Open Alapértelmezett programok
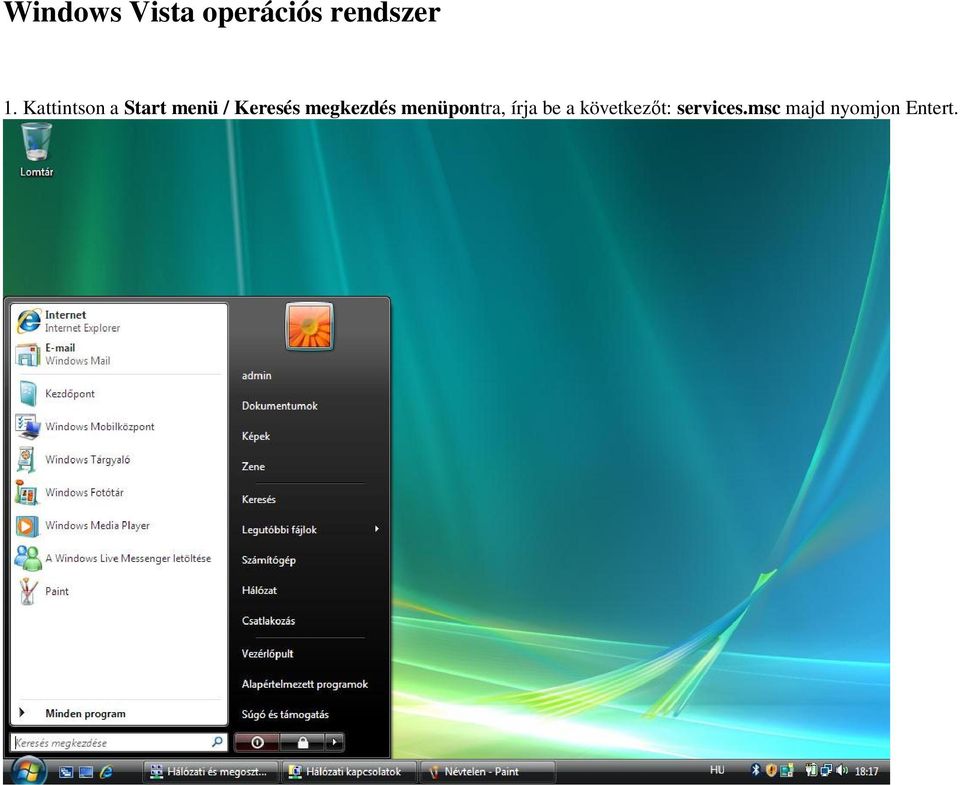Image resolution: width=960 pixels, height=785 pixels. point(305,685)
